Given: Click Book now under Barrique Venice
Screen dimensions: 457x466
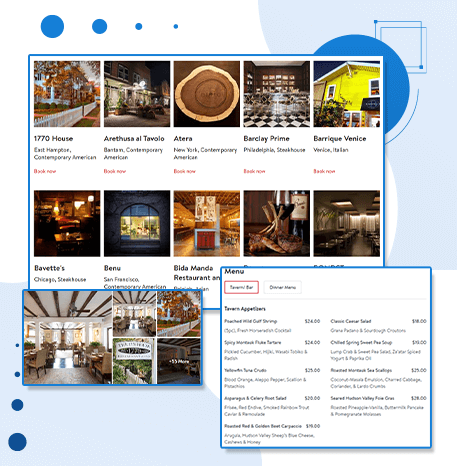Looking at the screenshot, I should pyautogui.click(x=324, y=171).
